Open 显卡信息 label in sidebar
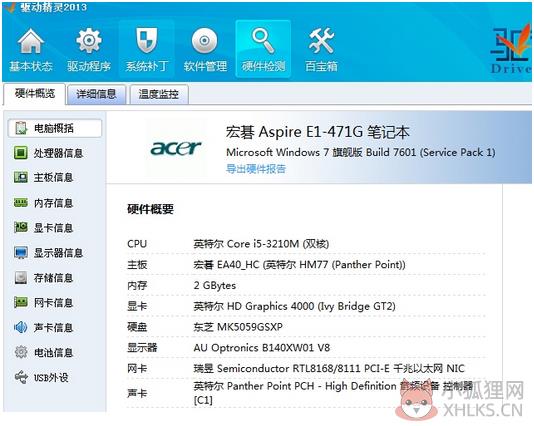This screenshot has height=426, width=534. (x=53, y=228)
